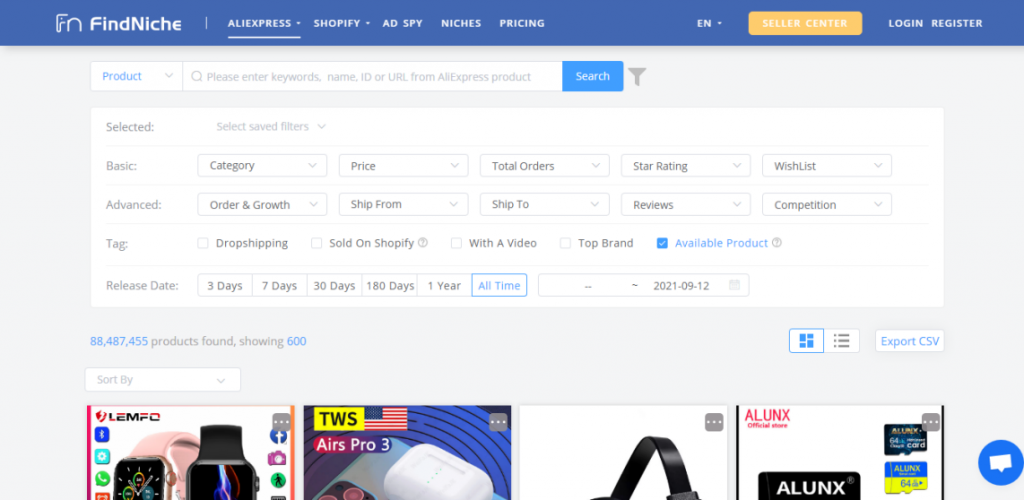Click the search magnifier icon

pyautogui.click(x=197, y=76)
